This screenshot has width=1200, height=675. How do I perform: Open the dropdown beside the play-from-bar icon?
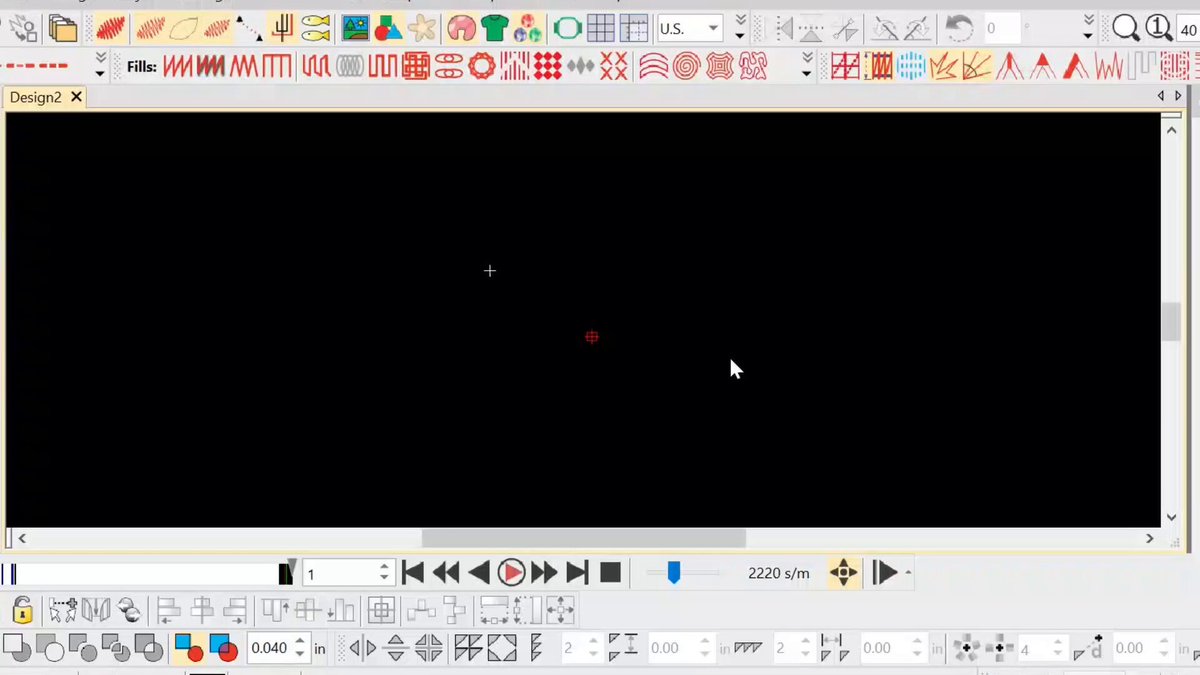click(908, 573)
